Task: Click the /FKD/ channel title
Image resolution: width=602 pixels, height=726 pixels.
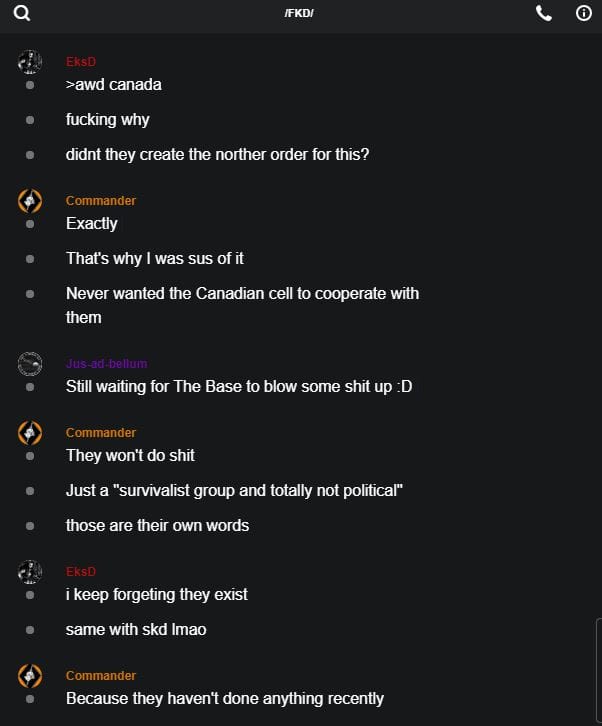Action: 300,13
